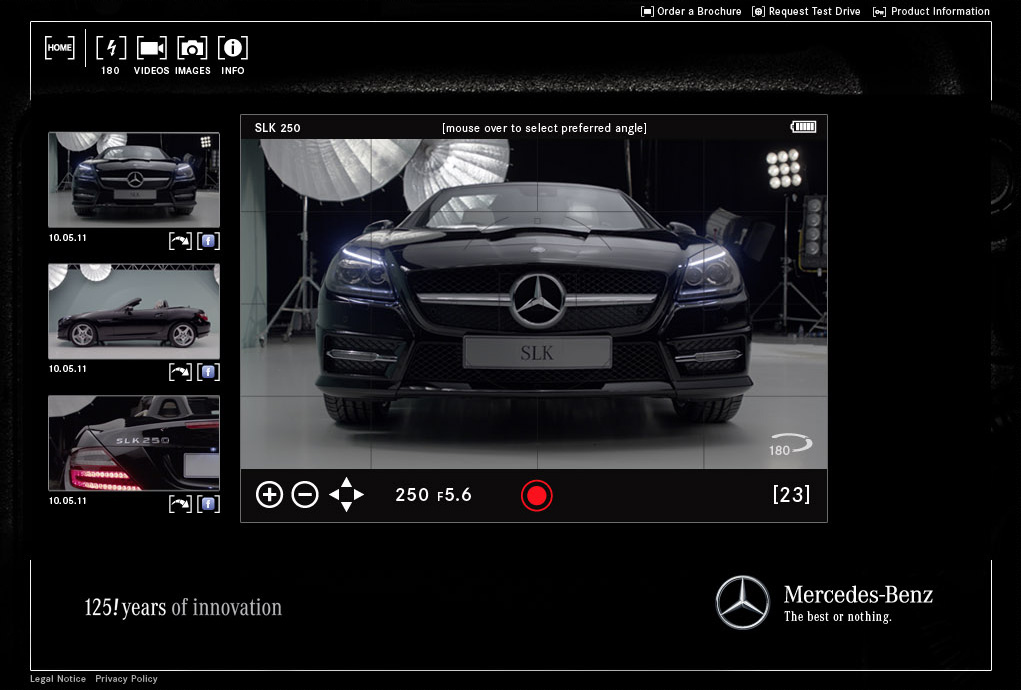Open the Privacy Policy link
This screenshot has width=1021, height=690.
point(126,678)
